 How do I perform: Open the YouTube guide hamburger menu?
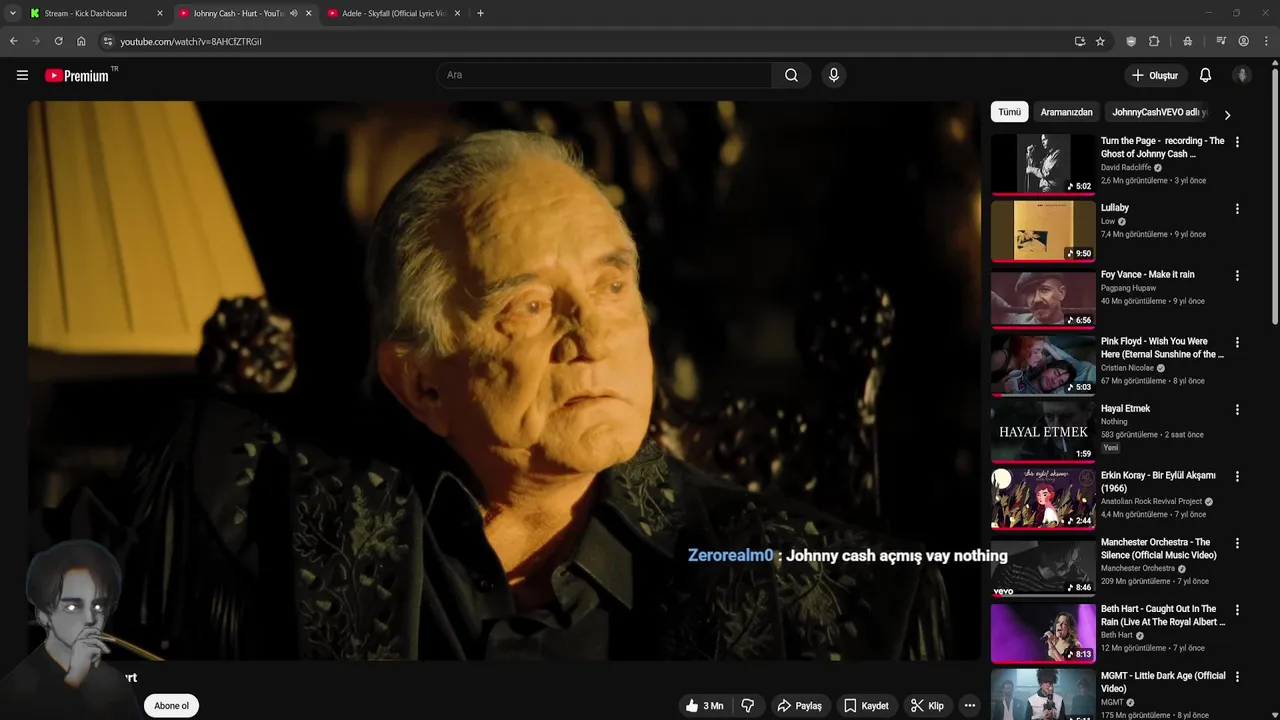click(x=22, y=75)
